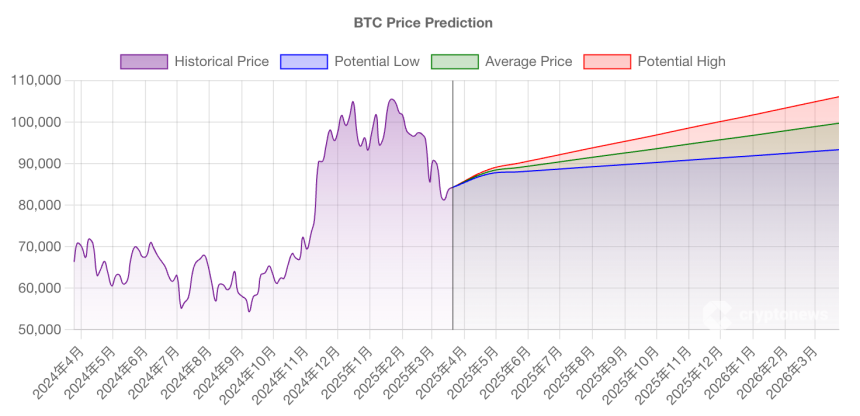The image size is (860, 416).
Task: Hide the Potential Low series label
Action: 378,61
